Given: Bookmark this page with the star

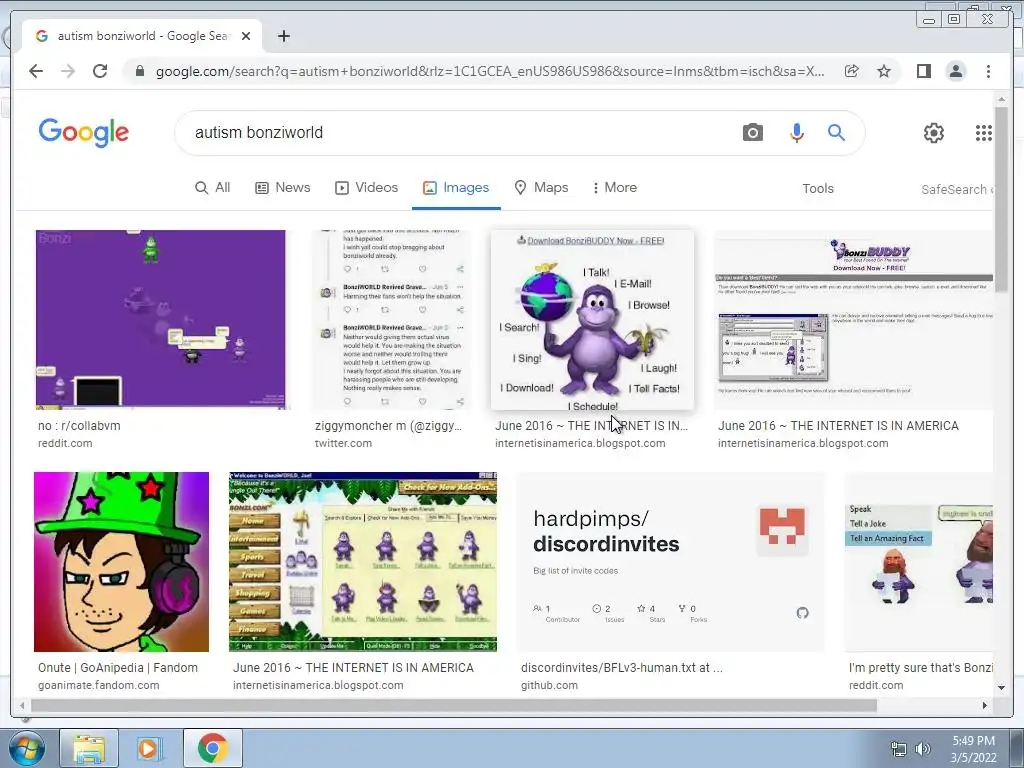Looking at the screenshot, I should (x=884, y=71).
